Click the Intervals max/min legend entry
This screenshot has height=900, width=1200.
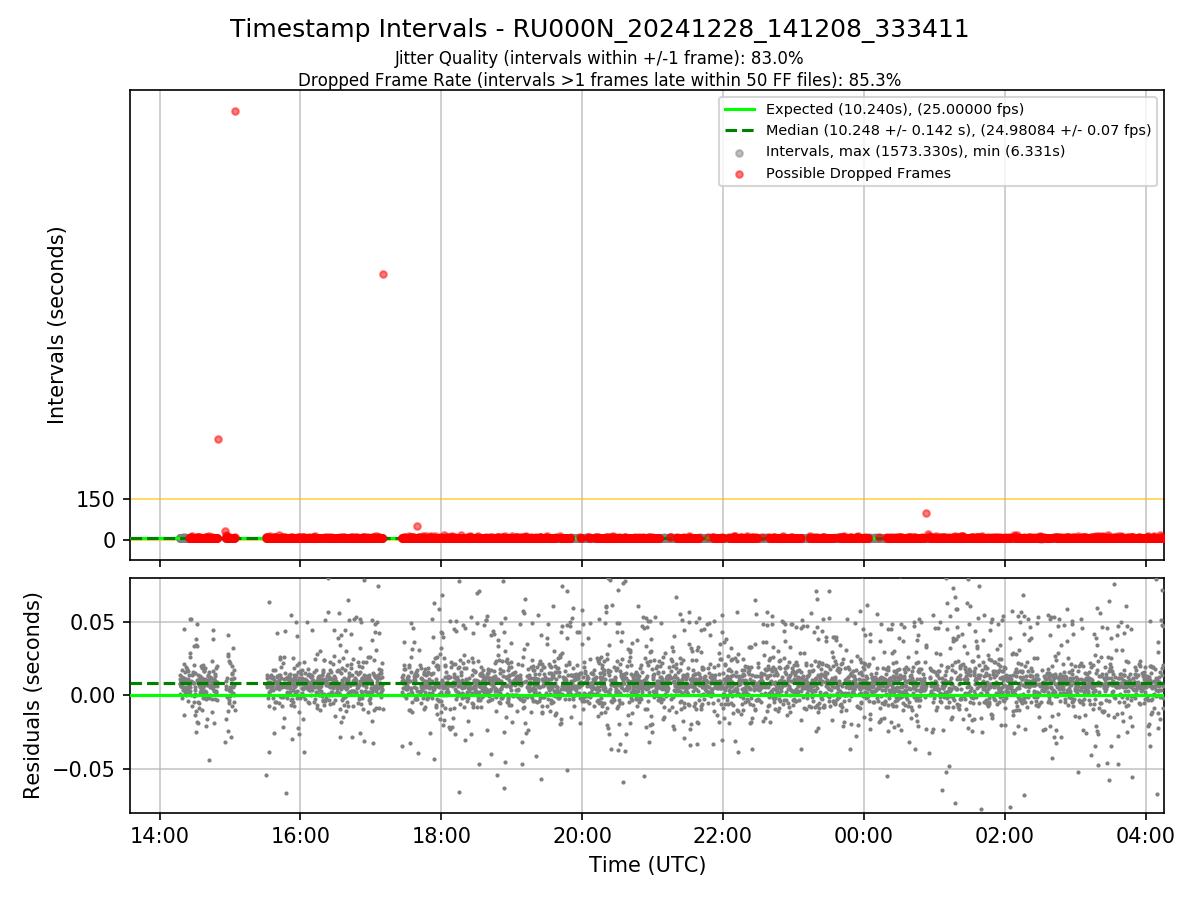click(915, 151)
